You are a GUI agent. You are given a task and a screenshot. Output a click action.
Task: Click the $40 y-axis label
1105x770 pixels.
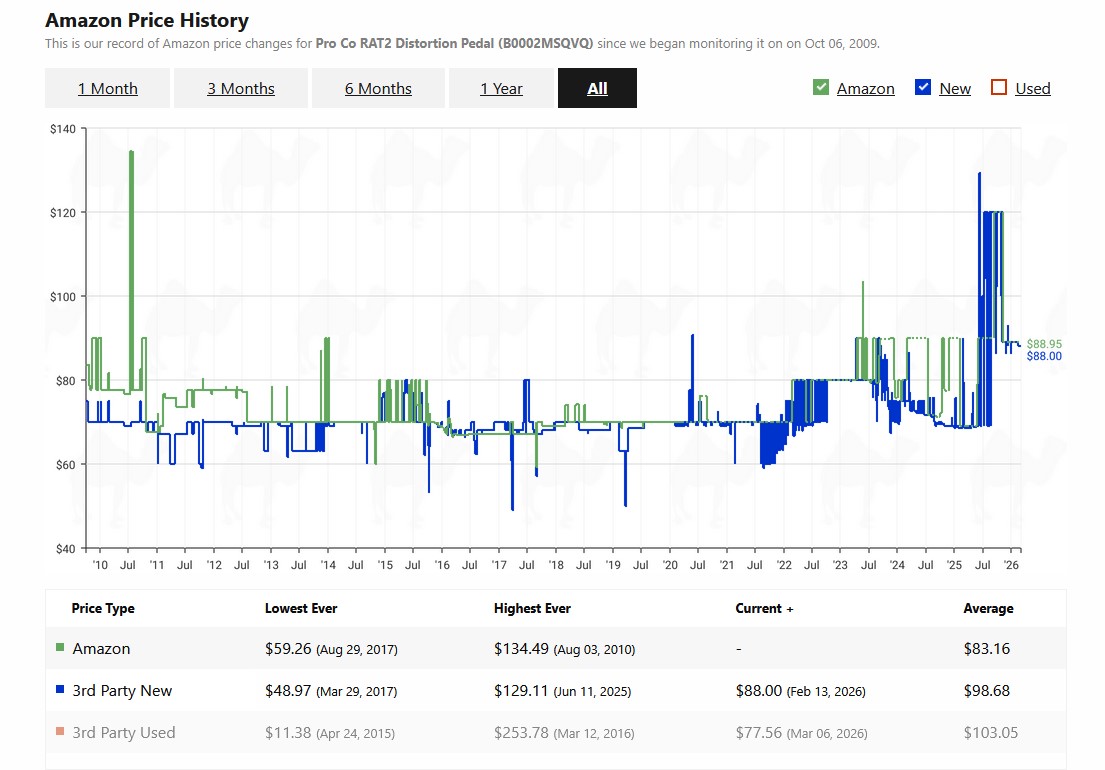[x=66, y=549]
